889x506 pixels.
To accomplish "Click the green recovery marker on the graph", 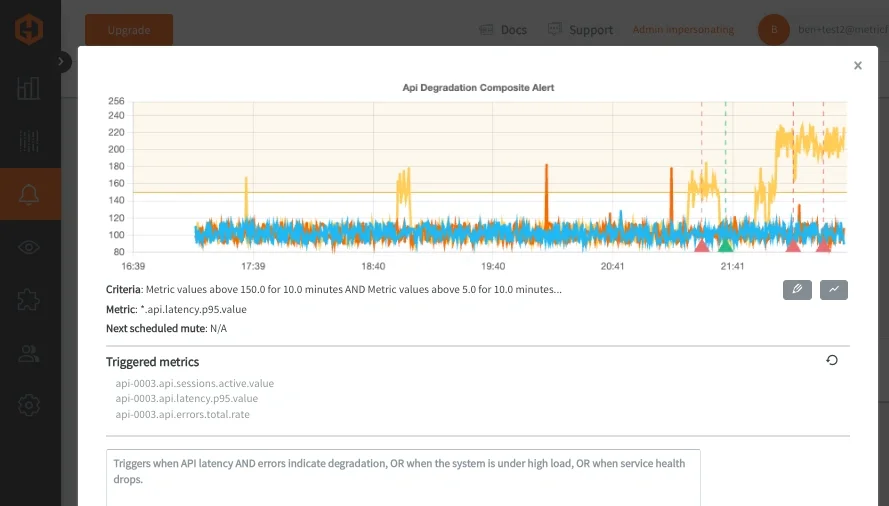I will click(726, 246).
